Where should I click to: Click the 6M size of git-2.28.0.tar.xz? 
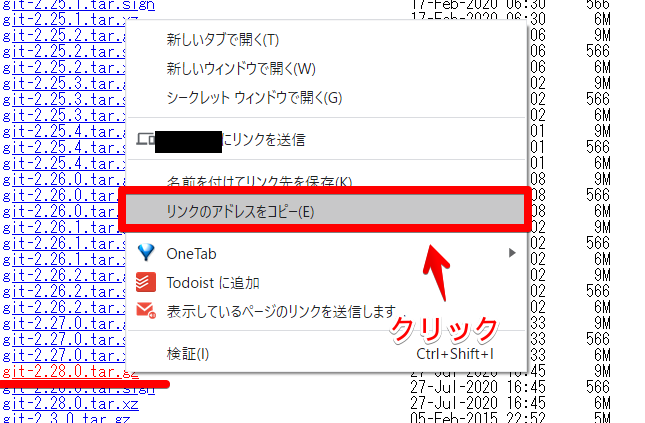[602, 403]
